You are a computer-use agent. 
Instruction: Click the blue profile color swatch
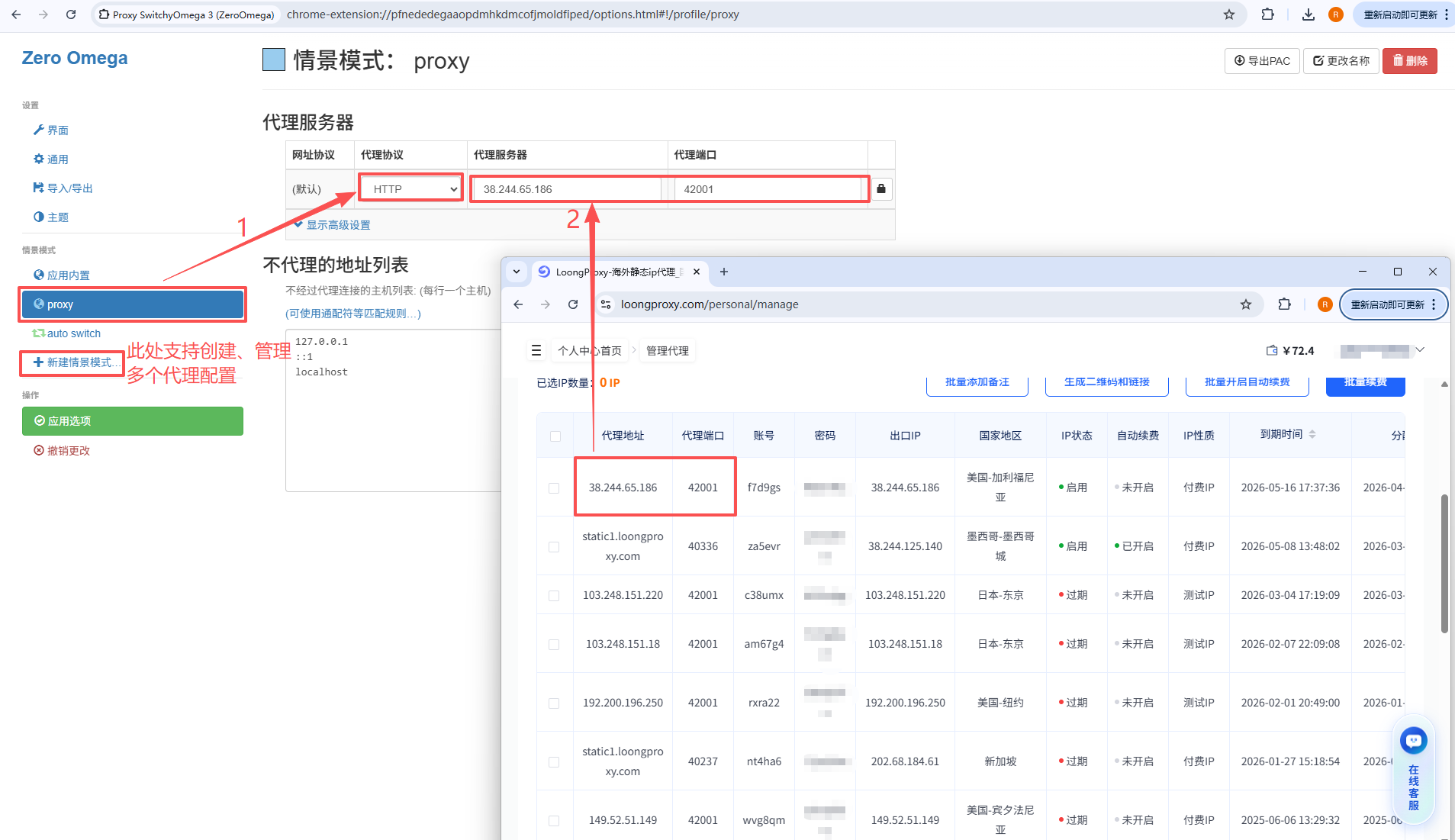pyautogui.click(x=274, y=60)
